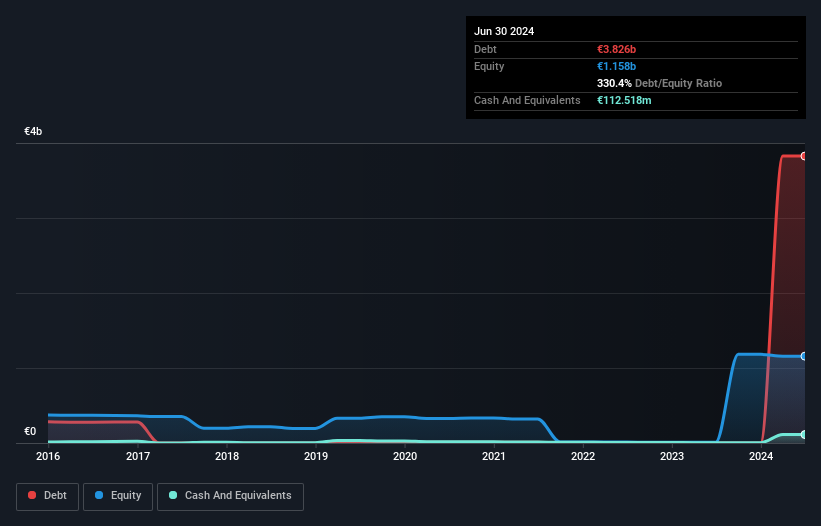Click the €4b y-axis label
821x526 pixels.
33,131
